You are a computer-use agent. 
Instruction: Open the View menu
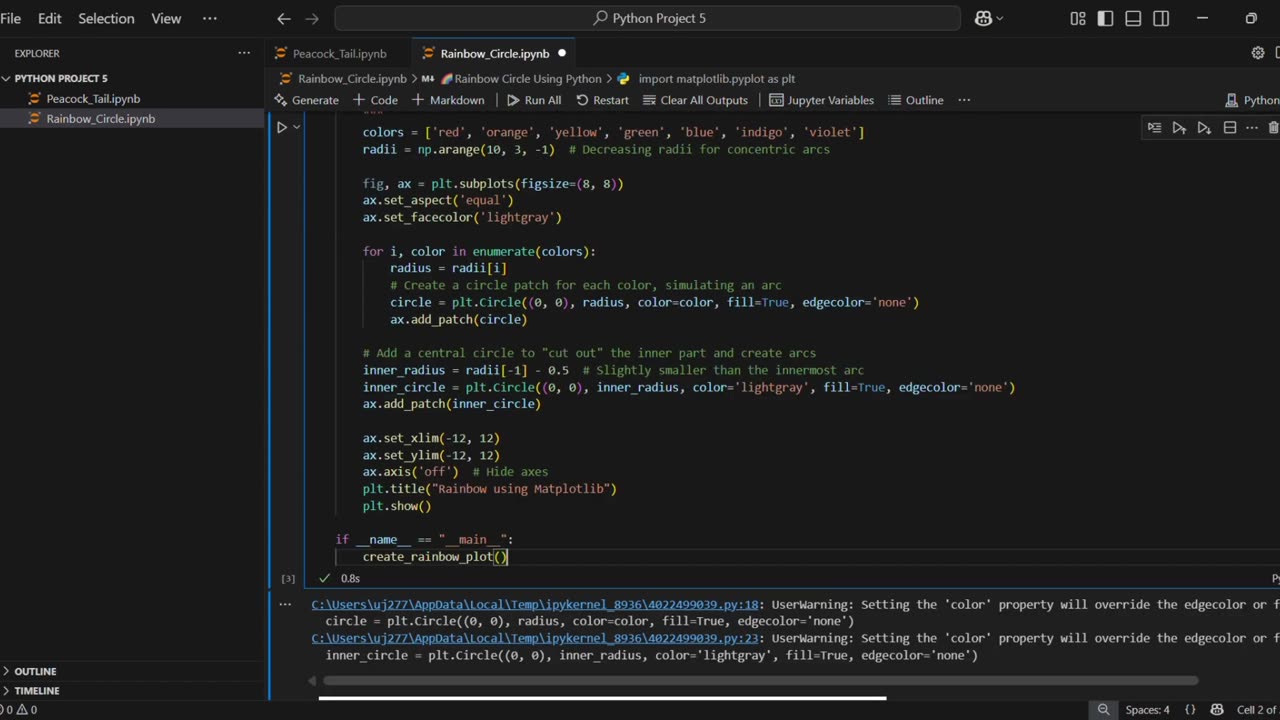click(x=166, y=18)
